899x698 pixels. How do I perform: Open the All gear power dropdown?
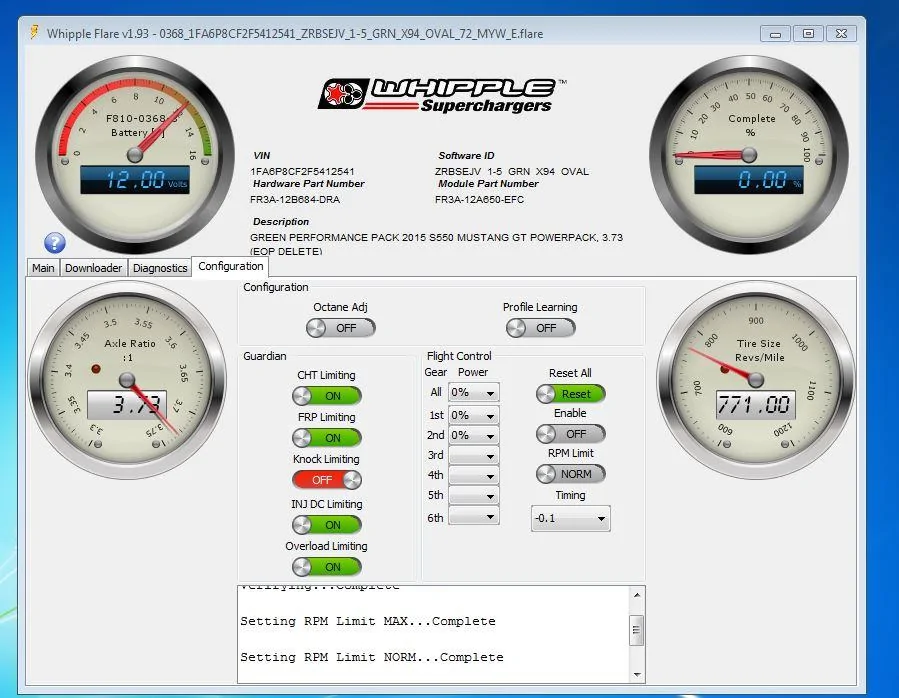pyautogui.click(x=474, y=392)
